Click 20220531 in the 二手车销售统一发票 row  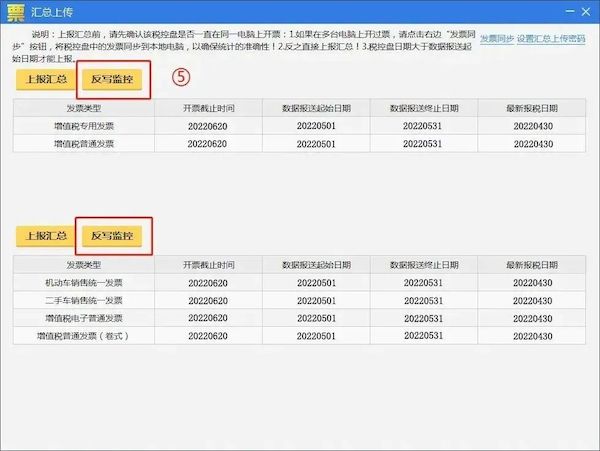pyautogui.click(x=423, y=301)
